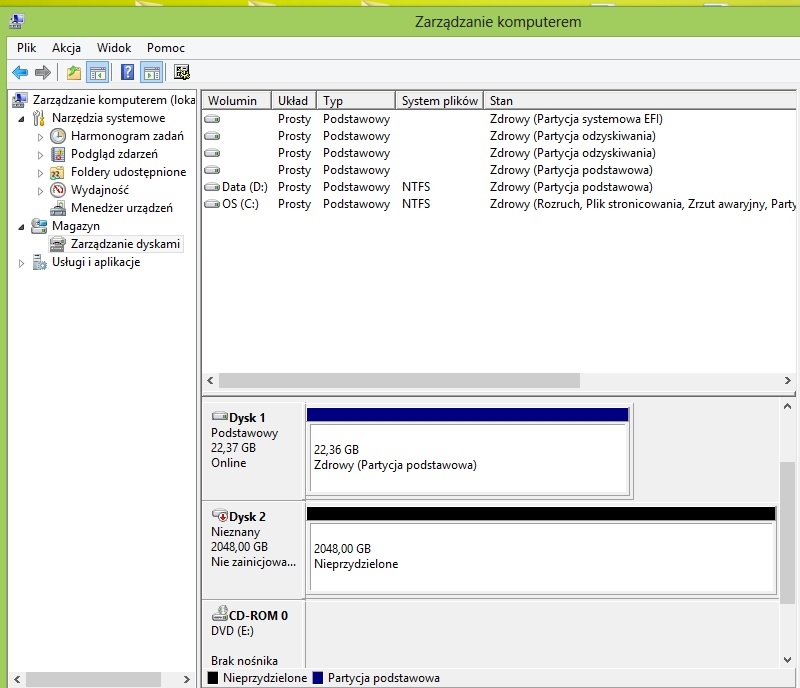Select Zarządzanie dyskami in the tree
Image resolution: width=800 pixels, height=688 pixels.
click(x=126, y=244)
